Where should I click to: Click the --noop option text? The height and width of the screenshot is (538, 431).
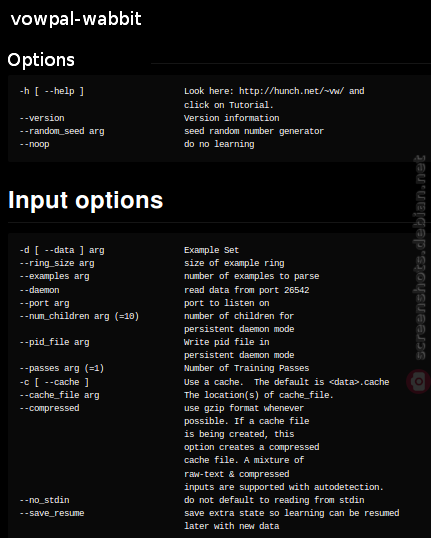pos(34,144)
